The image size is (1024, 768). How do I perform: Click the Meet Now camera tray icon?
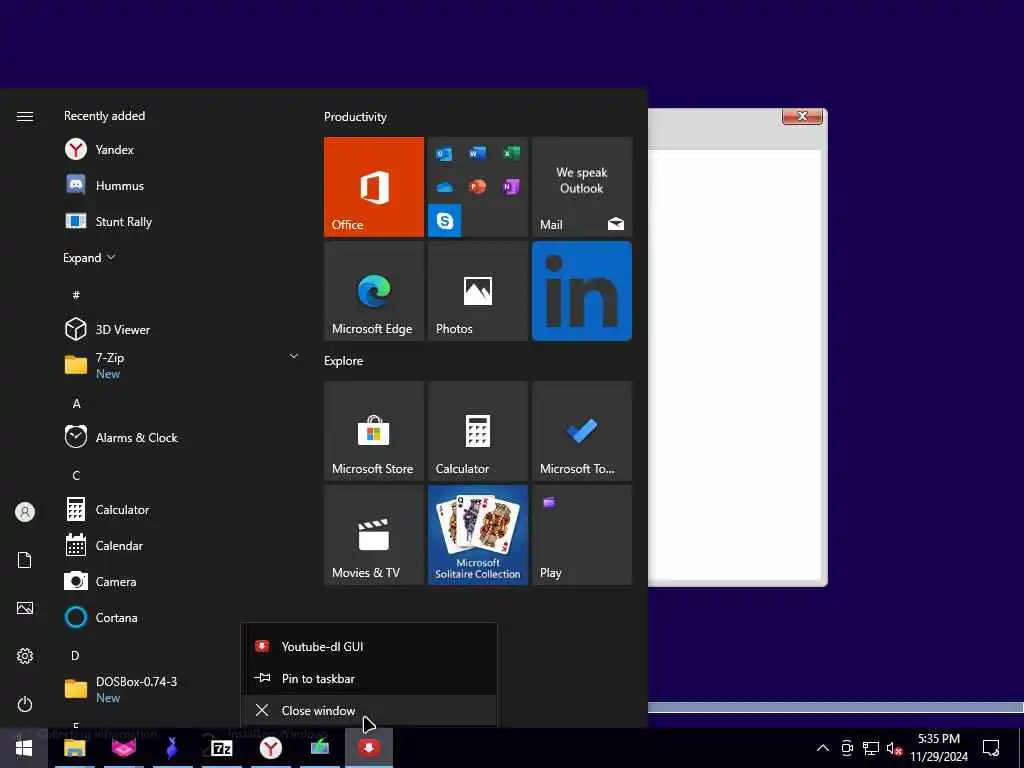point(847,748)
